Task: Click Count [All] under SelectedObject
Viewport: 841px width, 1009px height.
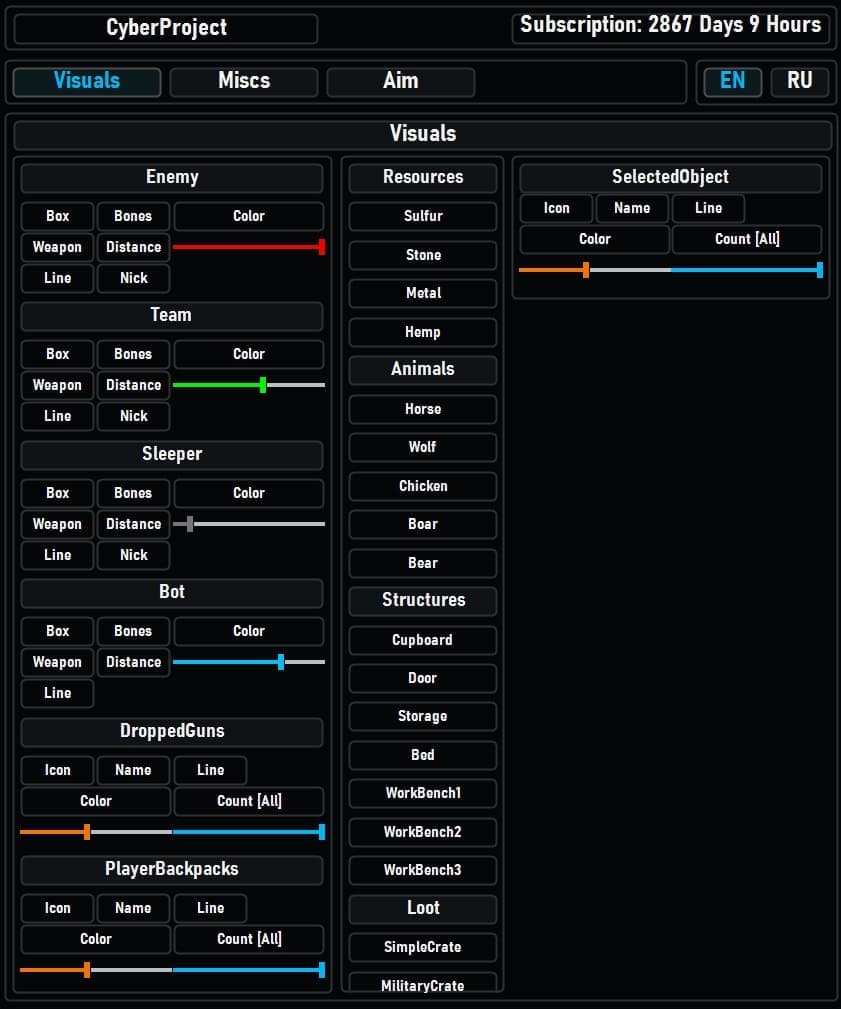Action: point(747,239)
